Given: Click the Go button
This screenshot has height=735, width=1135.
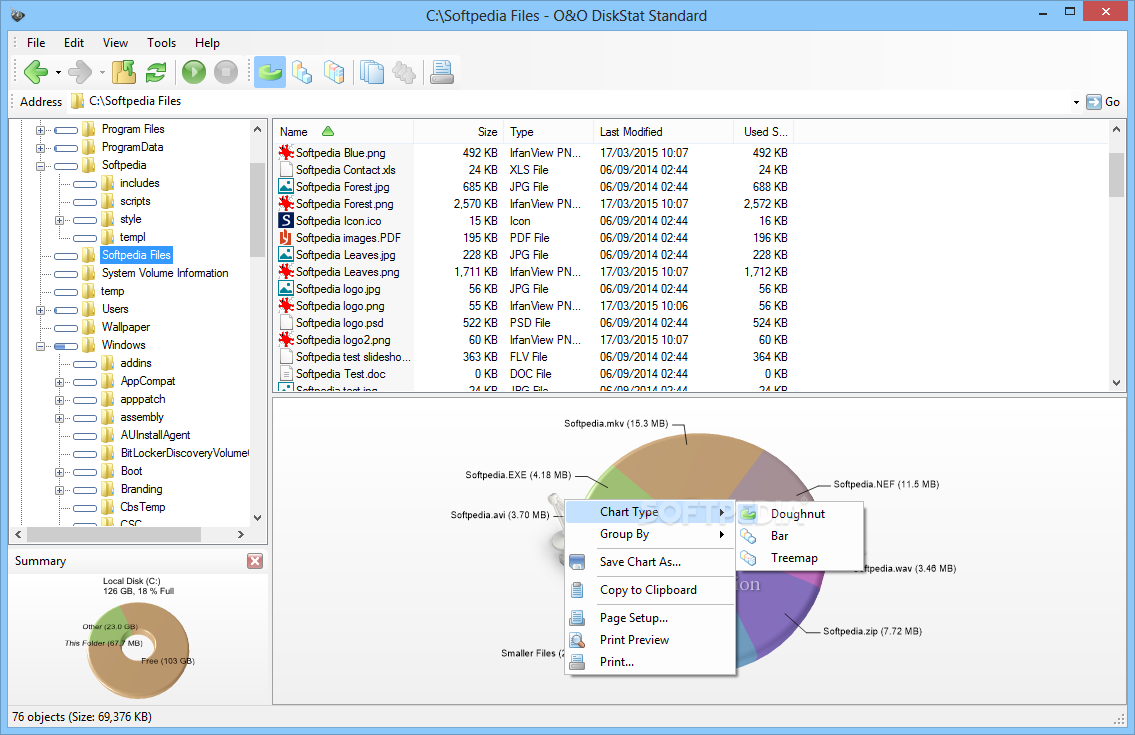Looking at the screenshot, I should click(1104, 102).
